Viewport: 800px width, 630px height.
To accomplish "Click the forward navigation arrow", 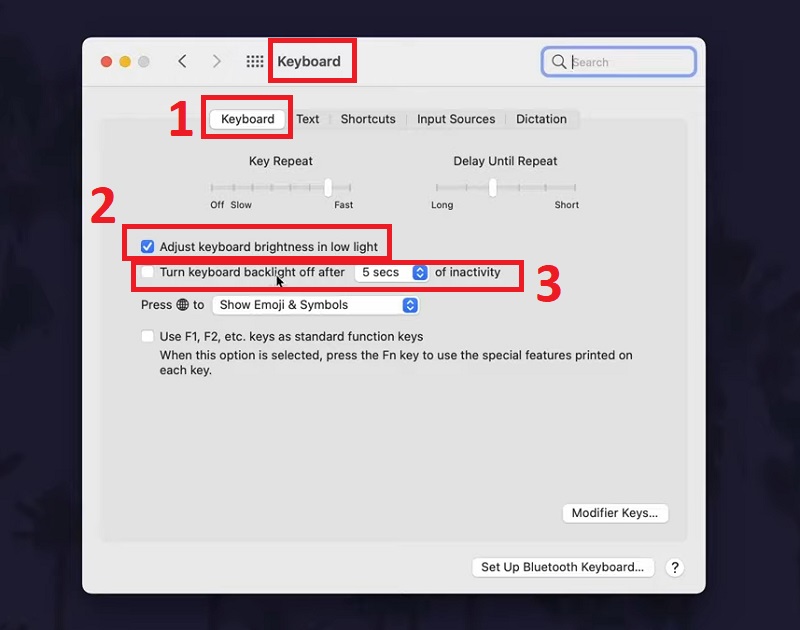I will point(216,61).
